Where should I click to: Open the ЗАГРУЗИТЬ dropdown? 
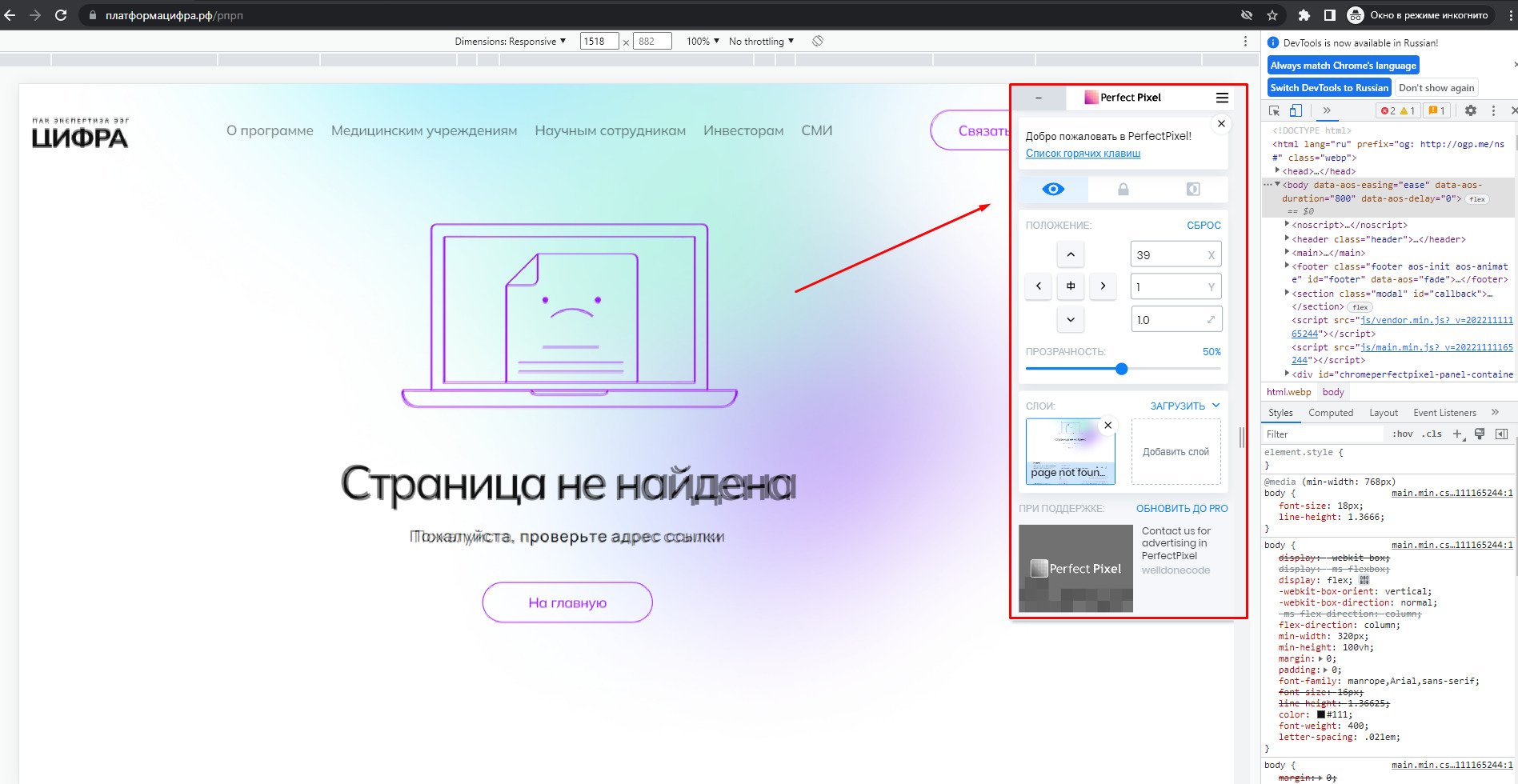point(1185,406)
